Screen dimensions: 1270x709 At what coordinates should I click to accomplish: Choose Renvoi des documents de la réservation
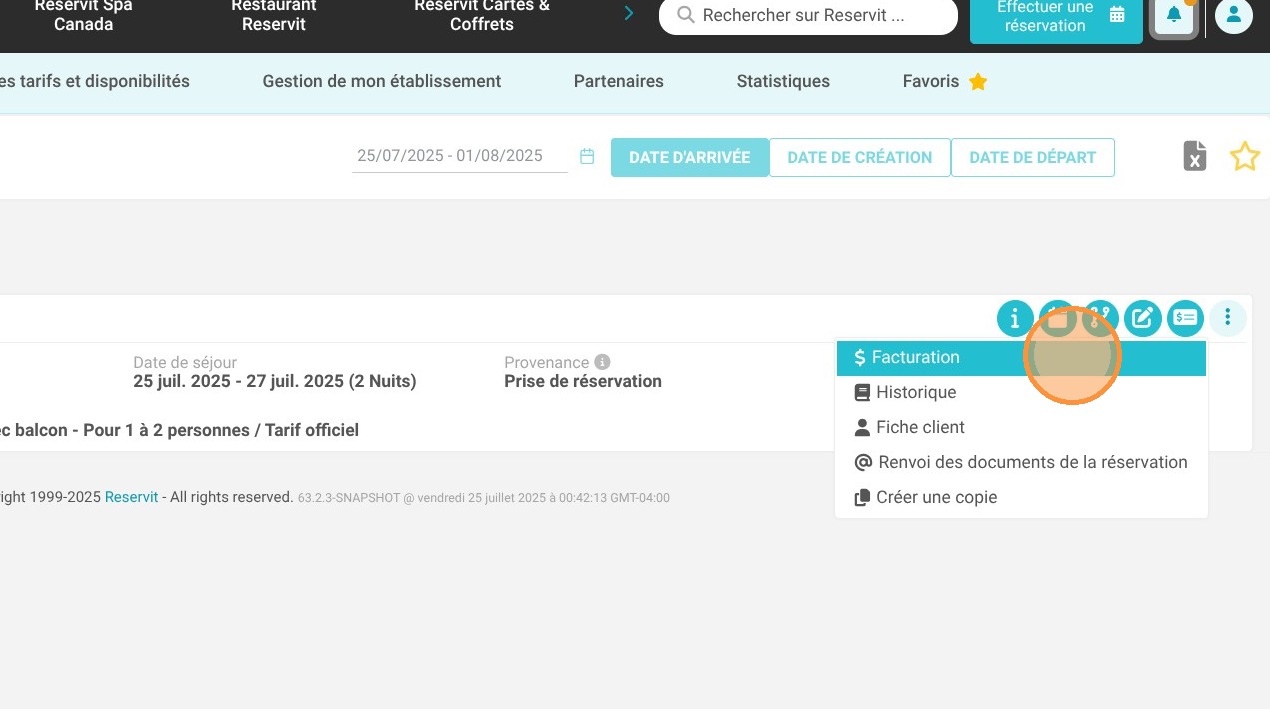[x=1021, y=462]
